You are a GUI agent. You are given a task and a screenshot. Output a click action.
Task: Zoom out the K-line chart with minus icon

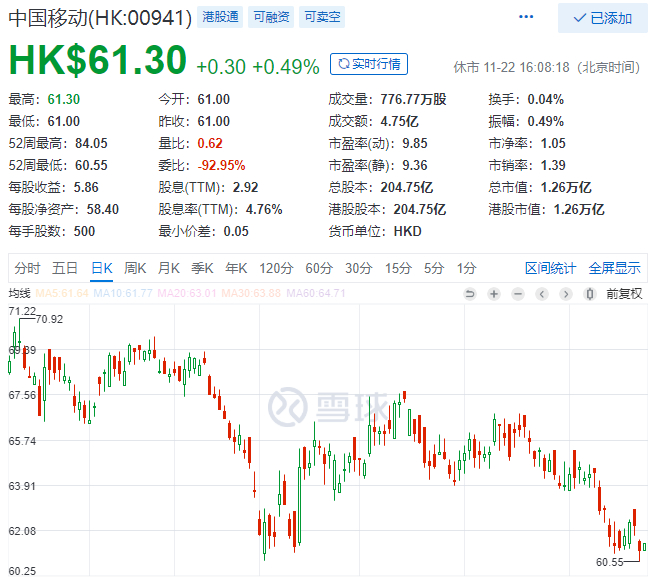coord(518,294)
